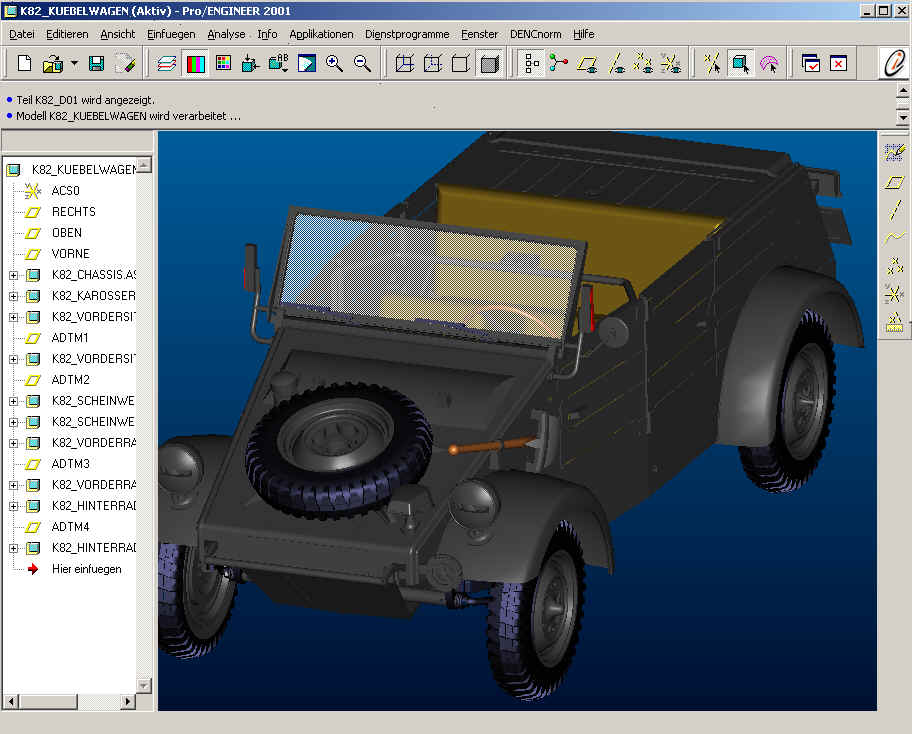Screen dimensions: 912x734
Task: Select the OBEN datum plane
Action: (66, 233)
